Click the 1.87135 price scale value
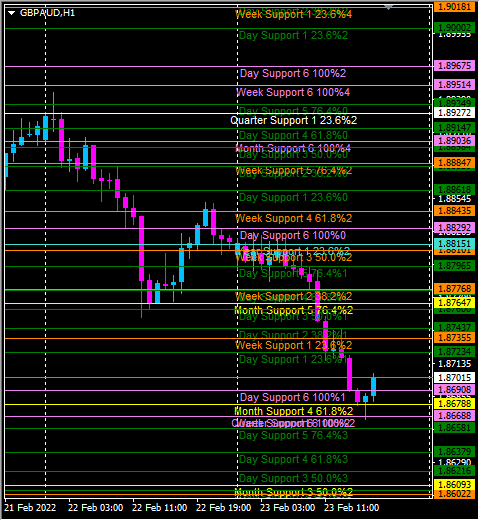 [454, 364]
